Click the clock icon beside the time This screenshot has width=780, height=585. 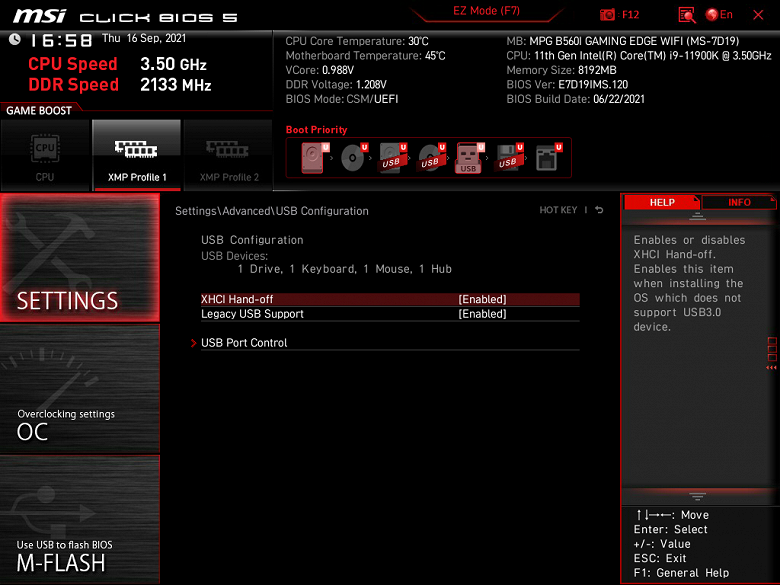coord(15,39)
